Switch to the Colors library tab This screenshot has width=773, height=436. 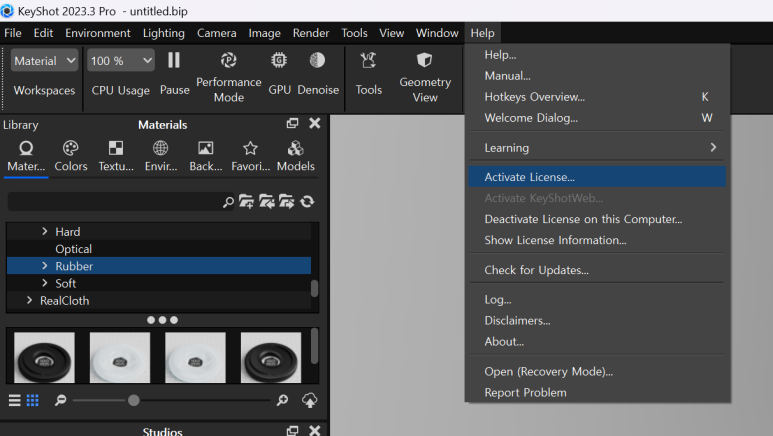tap(71, 156)
